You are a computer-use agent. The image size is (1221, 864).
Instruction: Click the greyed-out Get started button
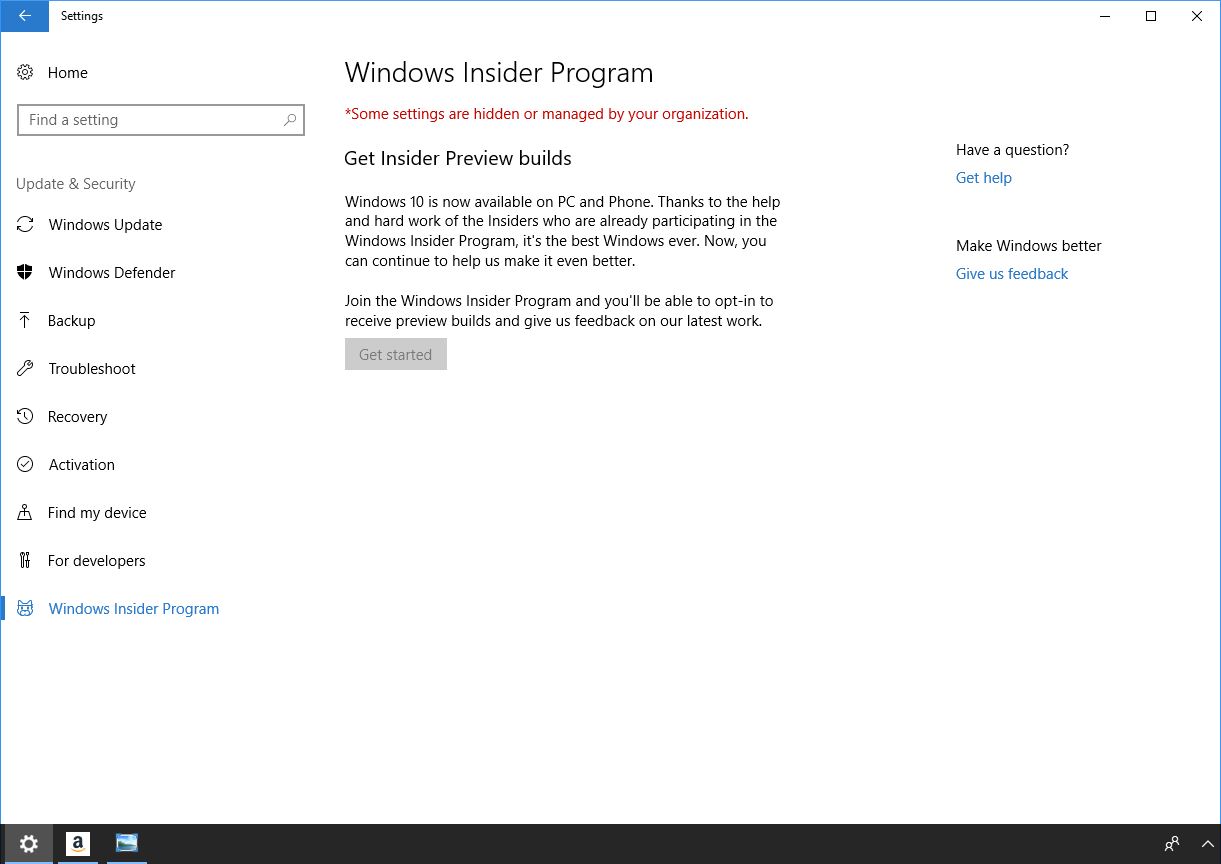[396, 354]
